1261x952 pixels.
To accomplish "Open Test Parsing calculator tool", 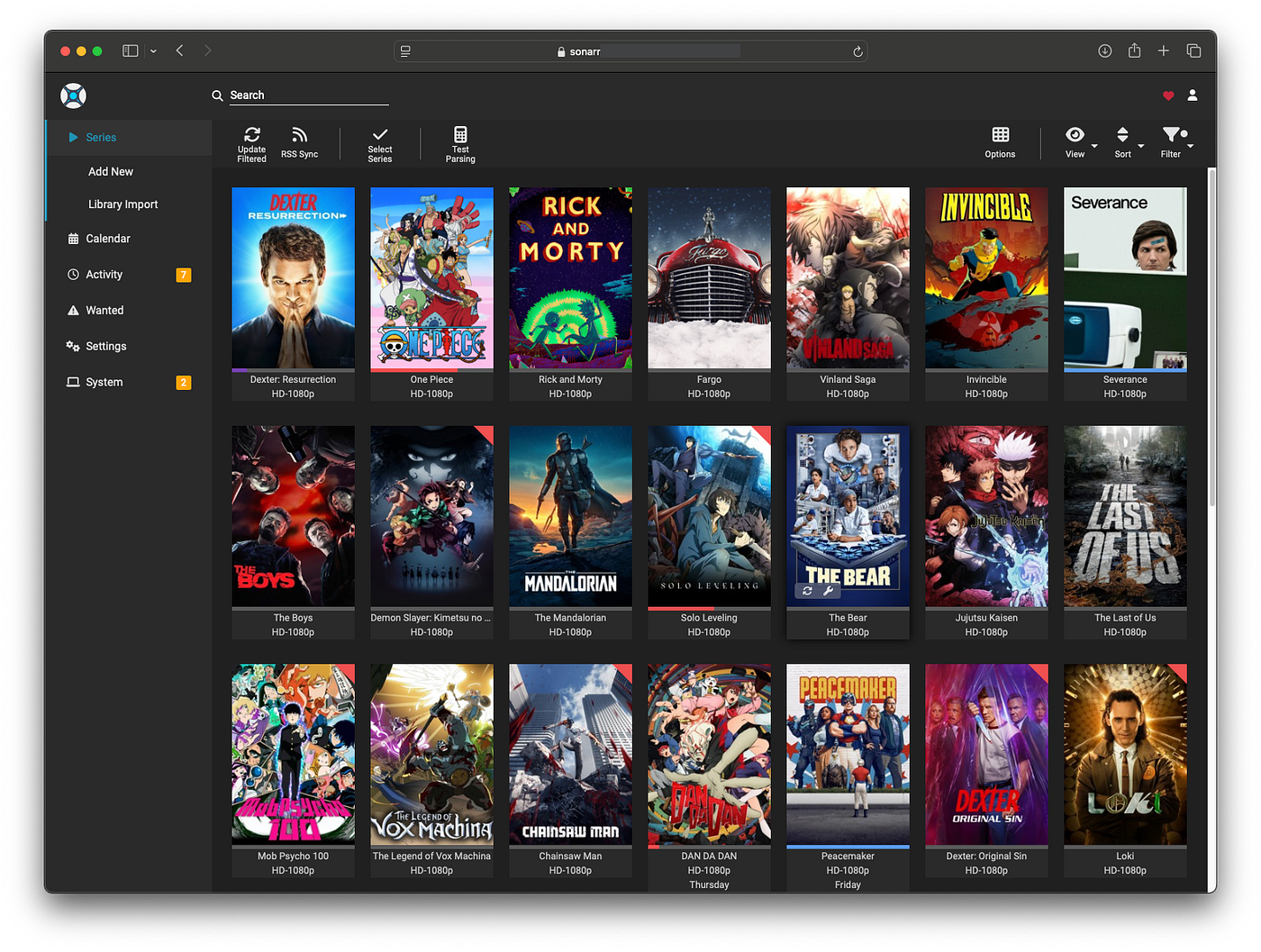I will pos(460,135).
